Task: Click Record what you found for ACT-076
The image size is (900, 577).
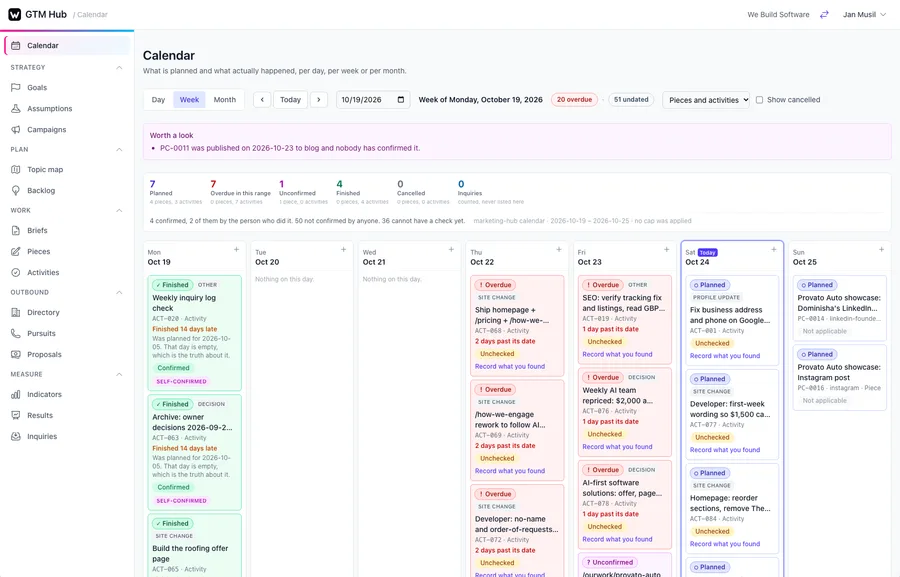Action: [x=617, y=447]
